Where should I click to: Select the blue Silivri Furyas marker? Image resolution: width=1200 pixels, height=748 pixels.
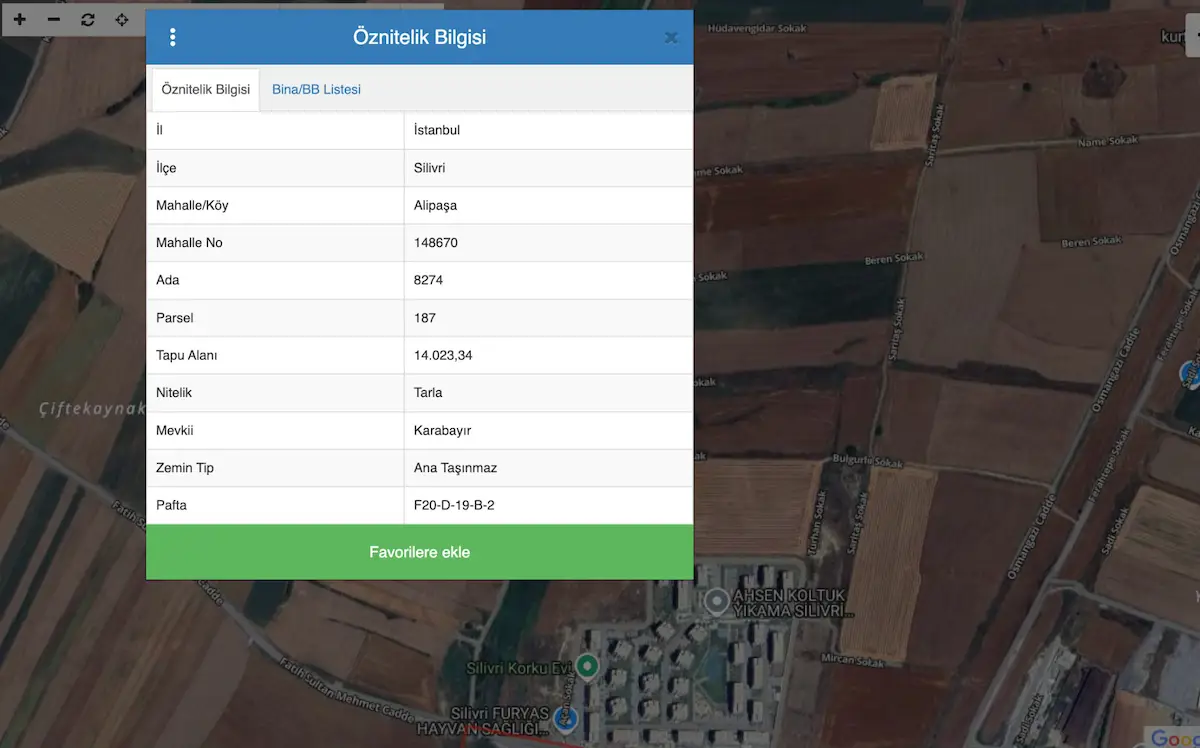[x=565, y=718]
